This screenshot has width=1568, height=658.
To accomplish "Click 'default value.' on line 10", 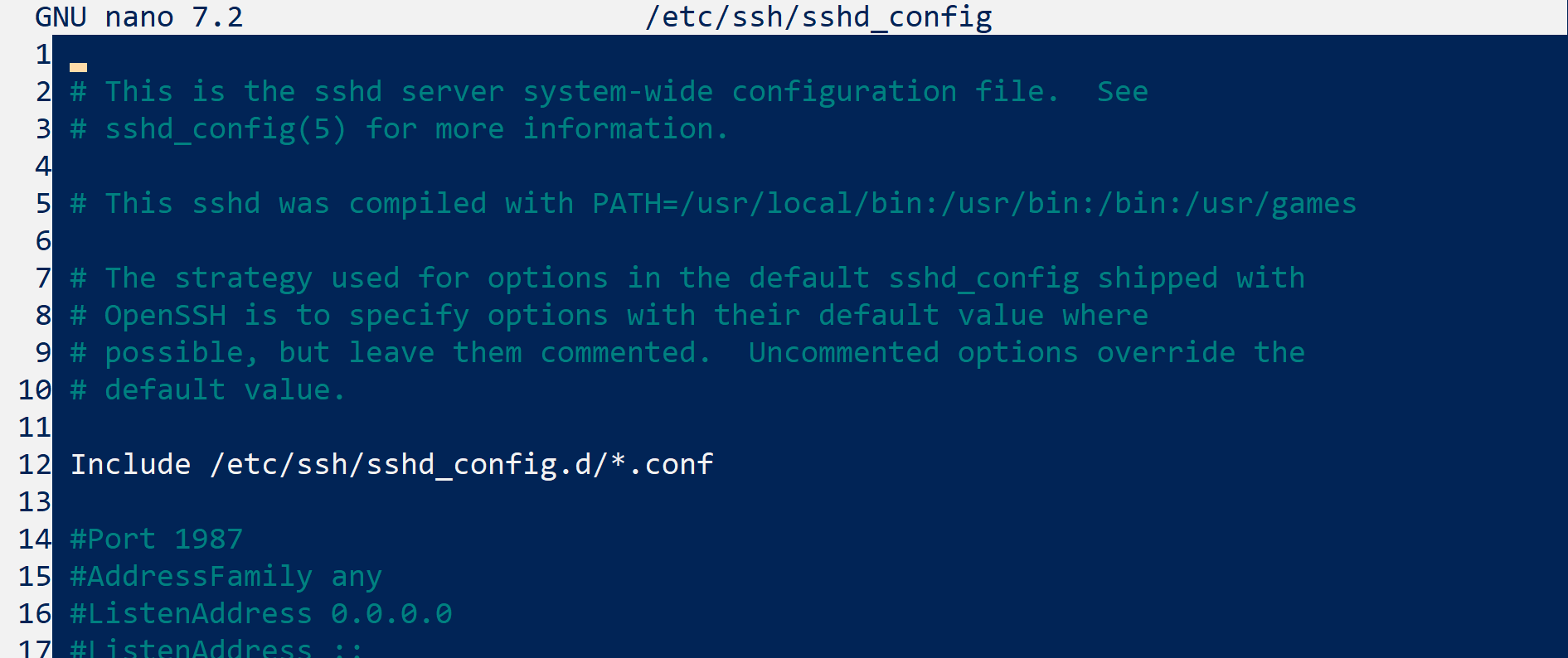I will (x=225, y=389).
